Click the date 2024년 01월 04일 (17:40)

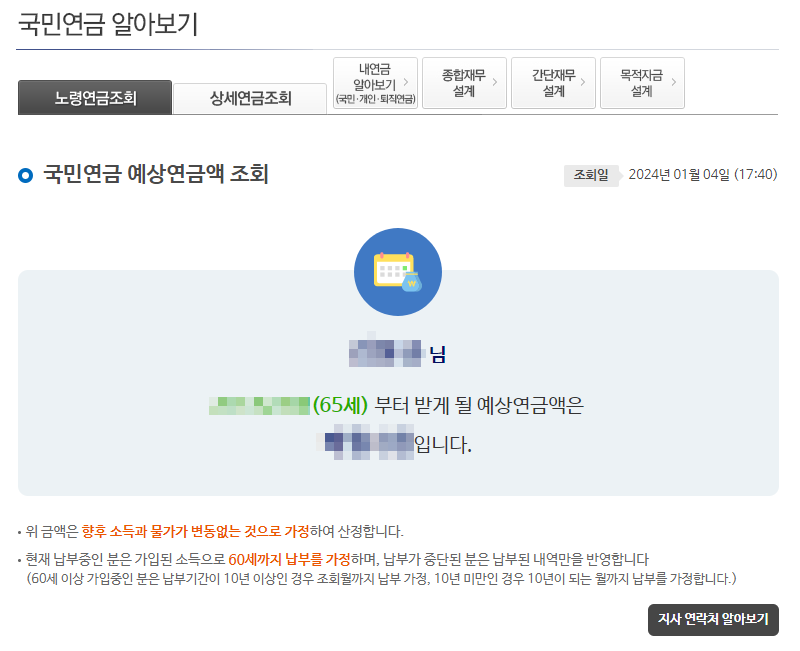click(x=703, y=174)
